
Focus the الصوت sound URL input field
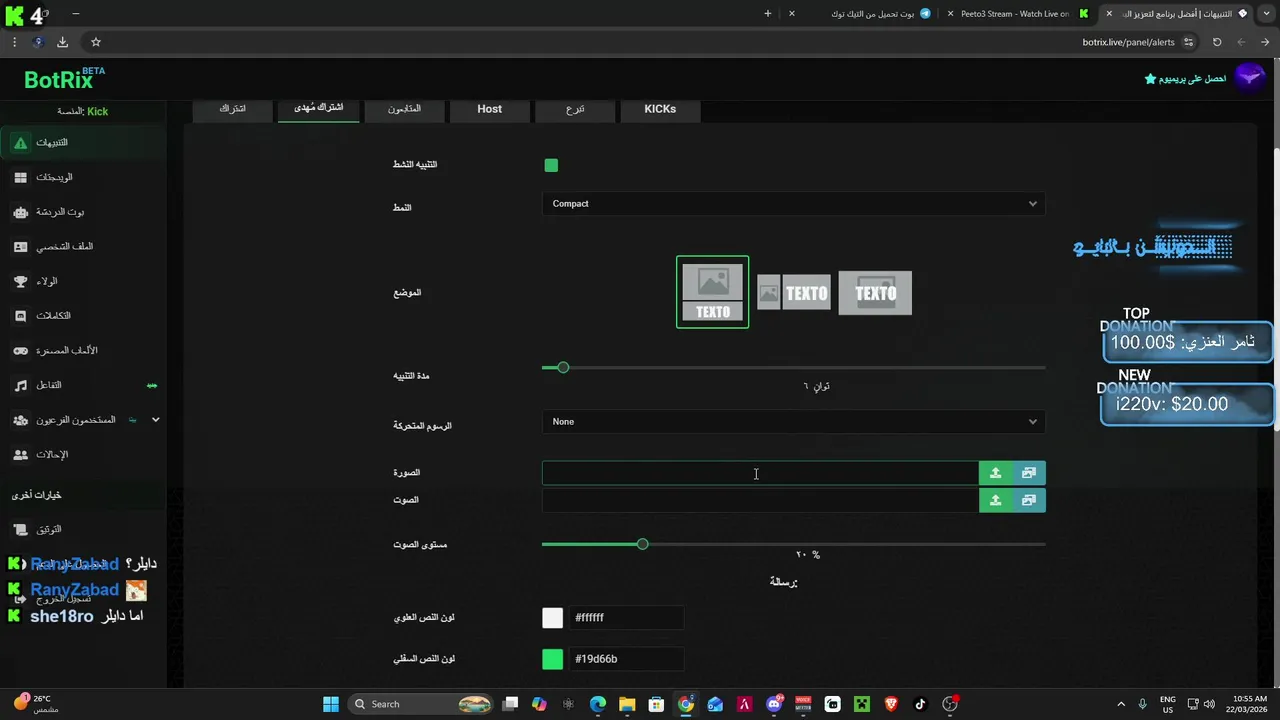tap(760, 500)
